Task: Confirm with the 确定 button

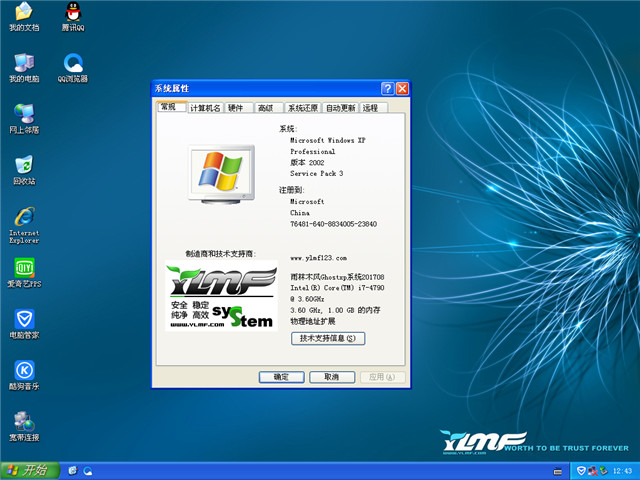Action: click(x=281, y=377)
